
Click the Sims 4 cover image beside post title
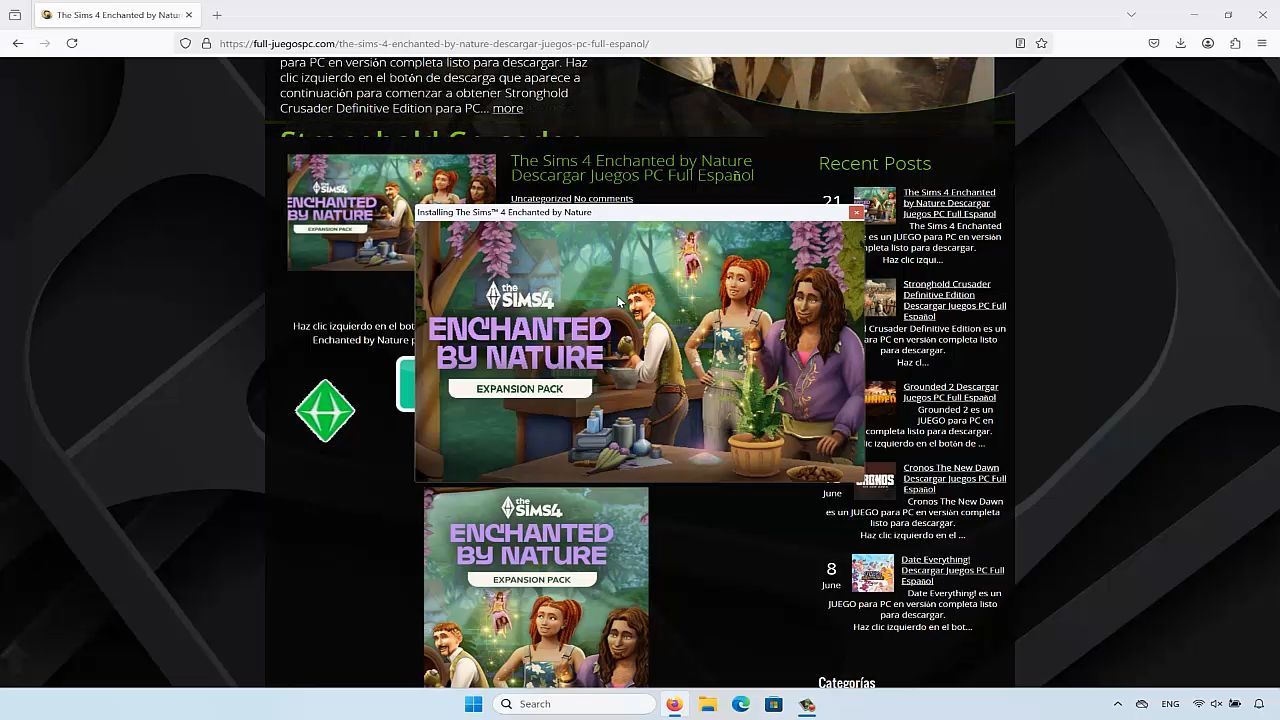click(x=352, y=212)
